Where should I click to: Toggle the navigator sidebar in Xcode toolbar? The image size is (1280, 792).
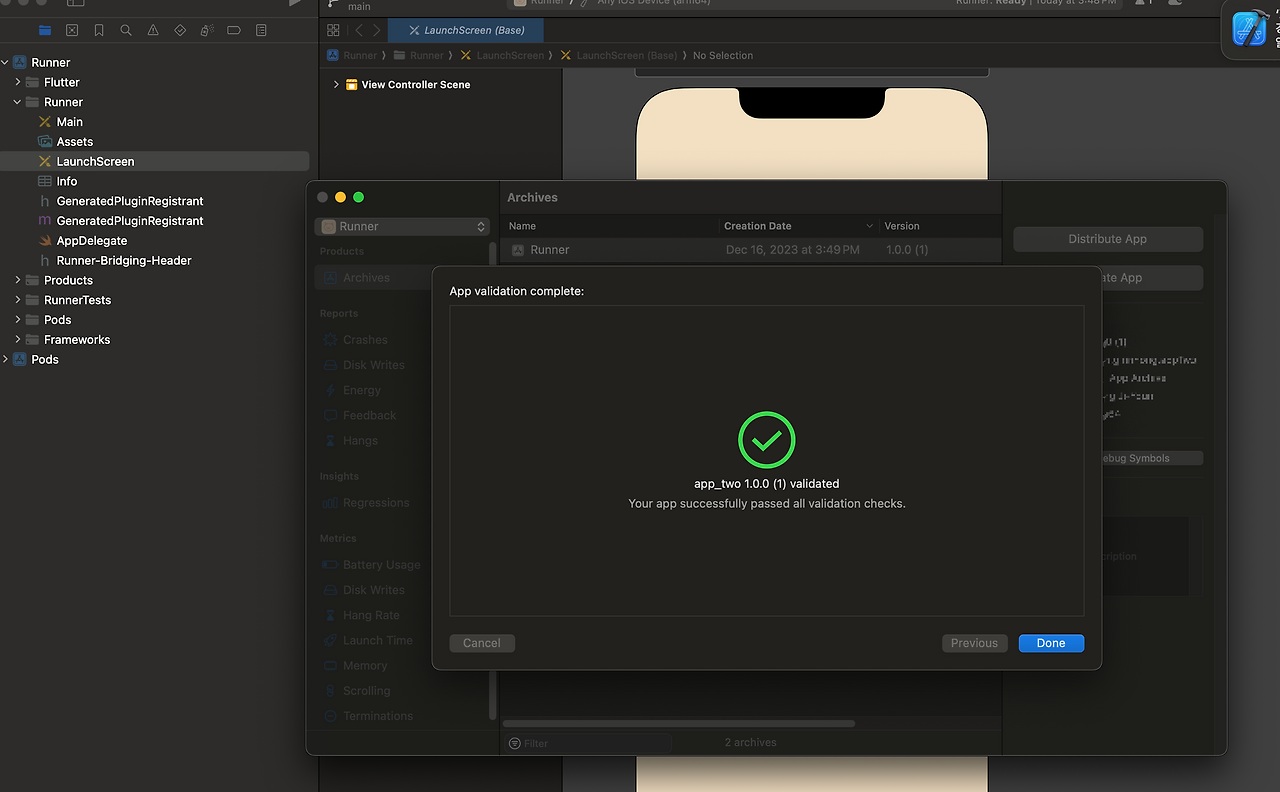tap(75, 4)
